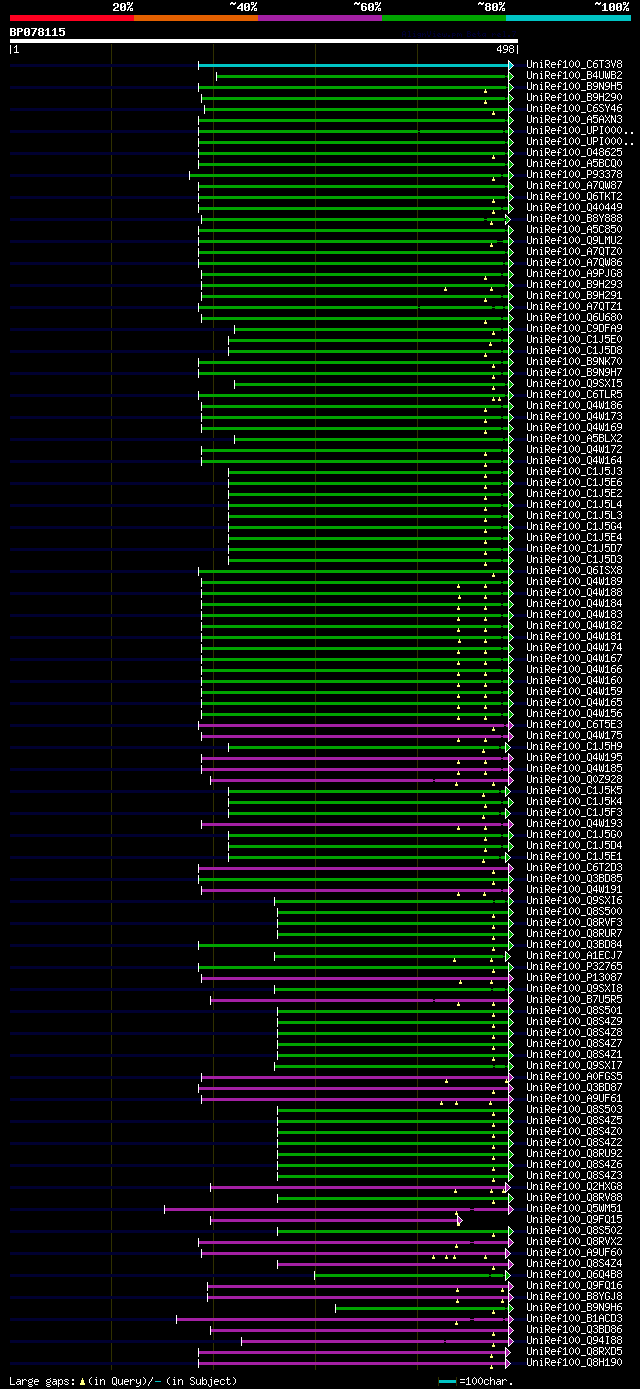
Task: Click the UniRef100_B1ACD3 label
Action: (574, 1318)
